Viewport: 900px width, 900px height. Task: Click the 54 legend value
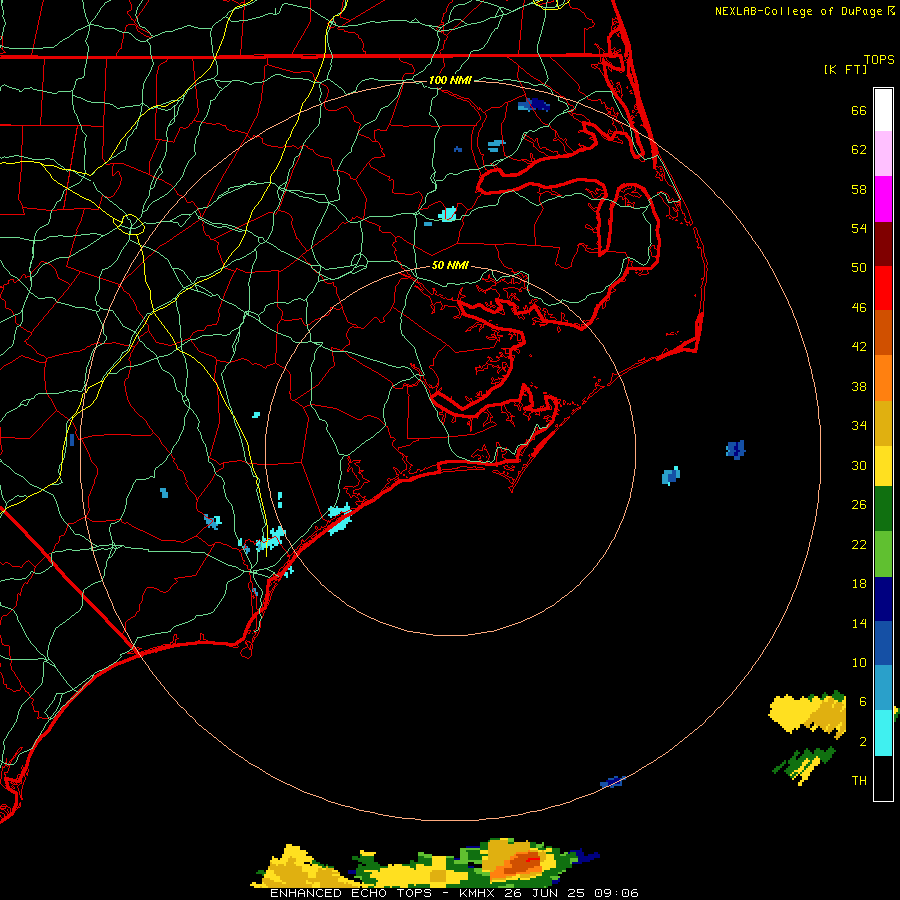(859, 228)
